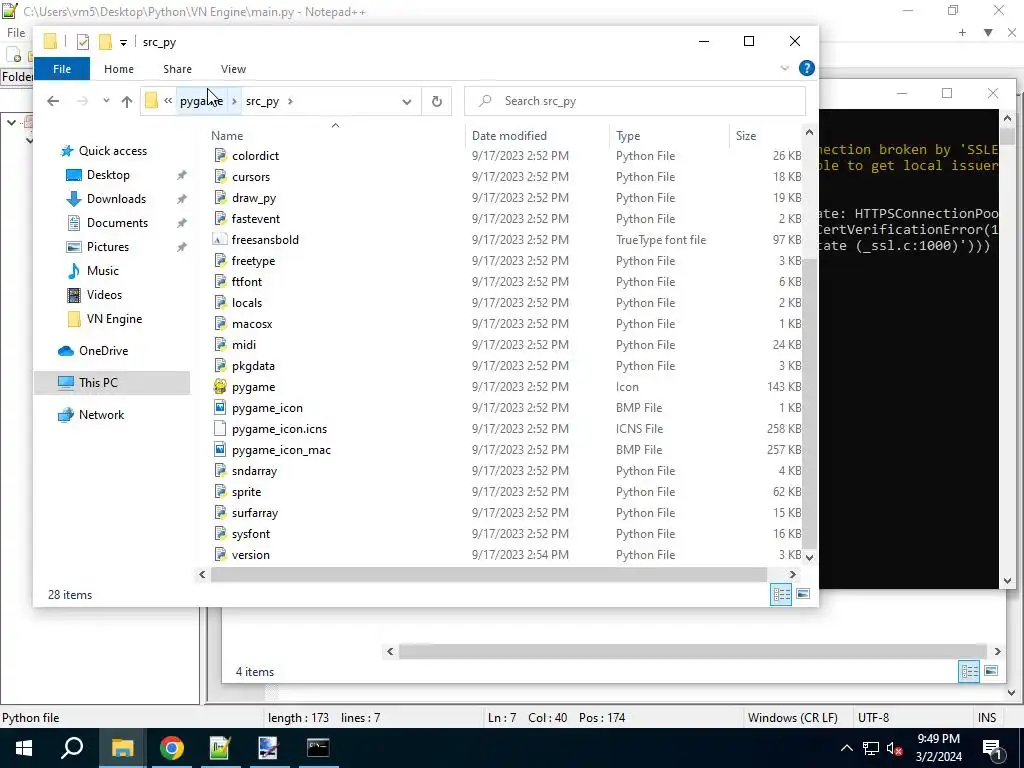
Task: Open Pictures in navigation pane
Action: point(108,247)
